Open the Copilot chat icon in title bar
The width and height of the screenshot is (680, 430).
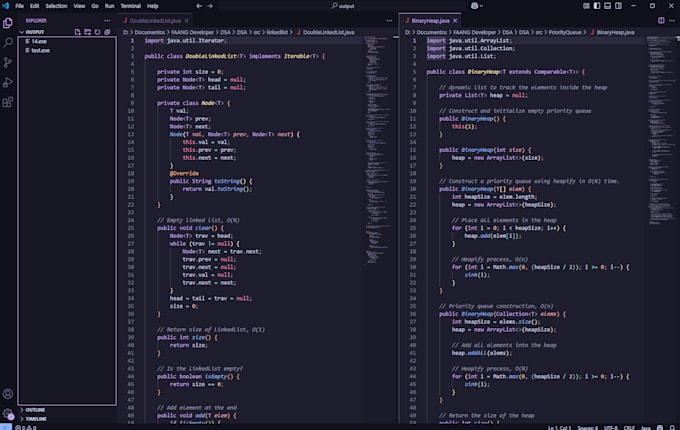coord(474,6)
